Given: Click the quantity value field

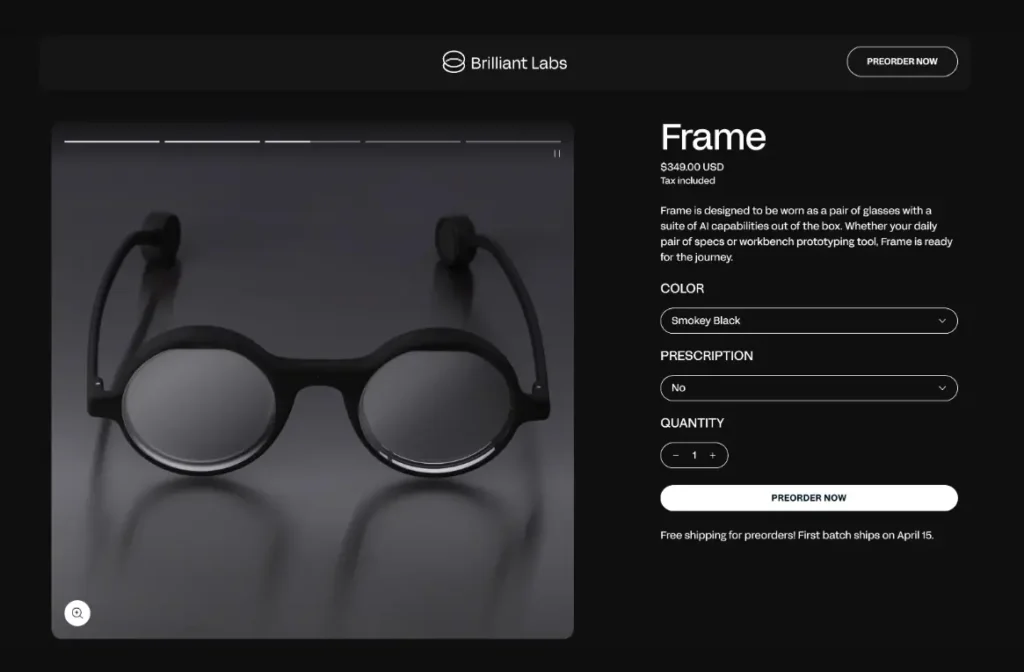Looking at the screenshot, I should (x=694, y=455).
